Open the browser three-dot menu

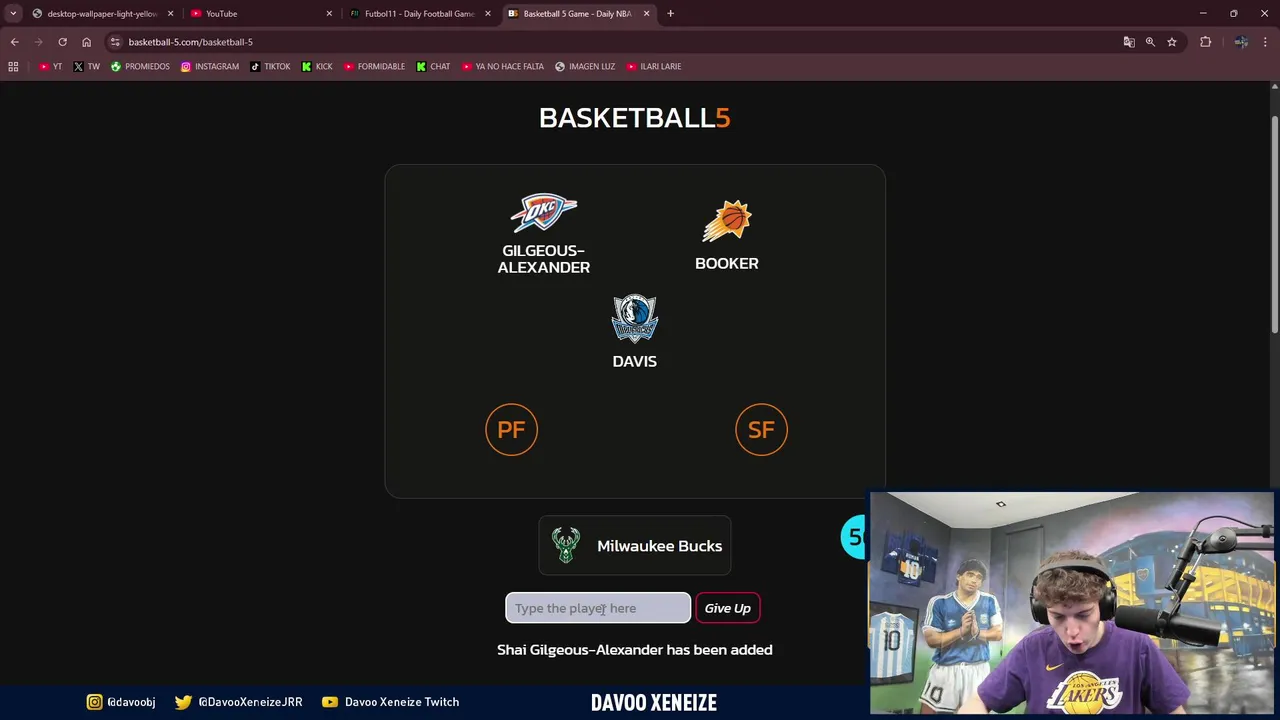pos(1266,42)
